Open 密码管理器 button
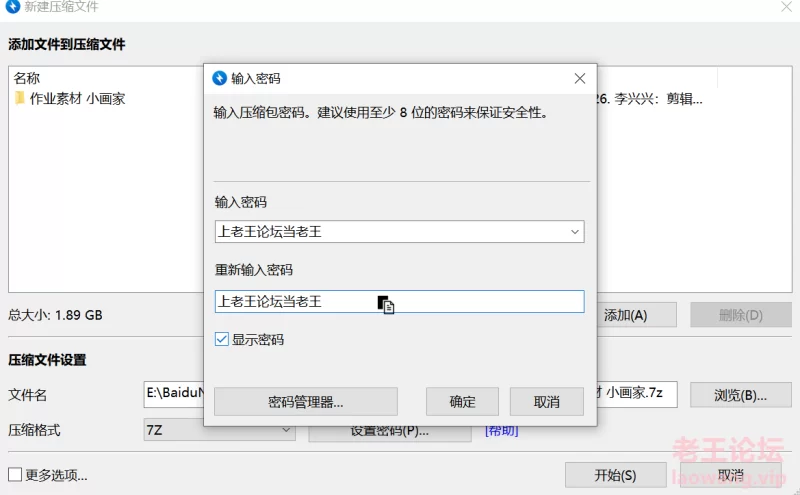Viewport: 800px width, 495px height. pyautogui.click(x=306, y=402)
